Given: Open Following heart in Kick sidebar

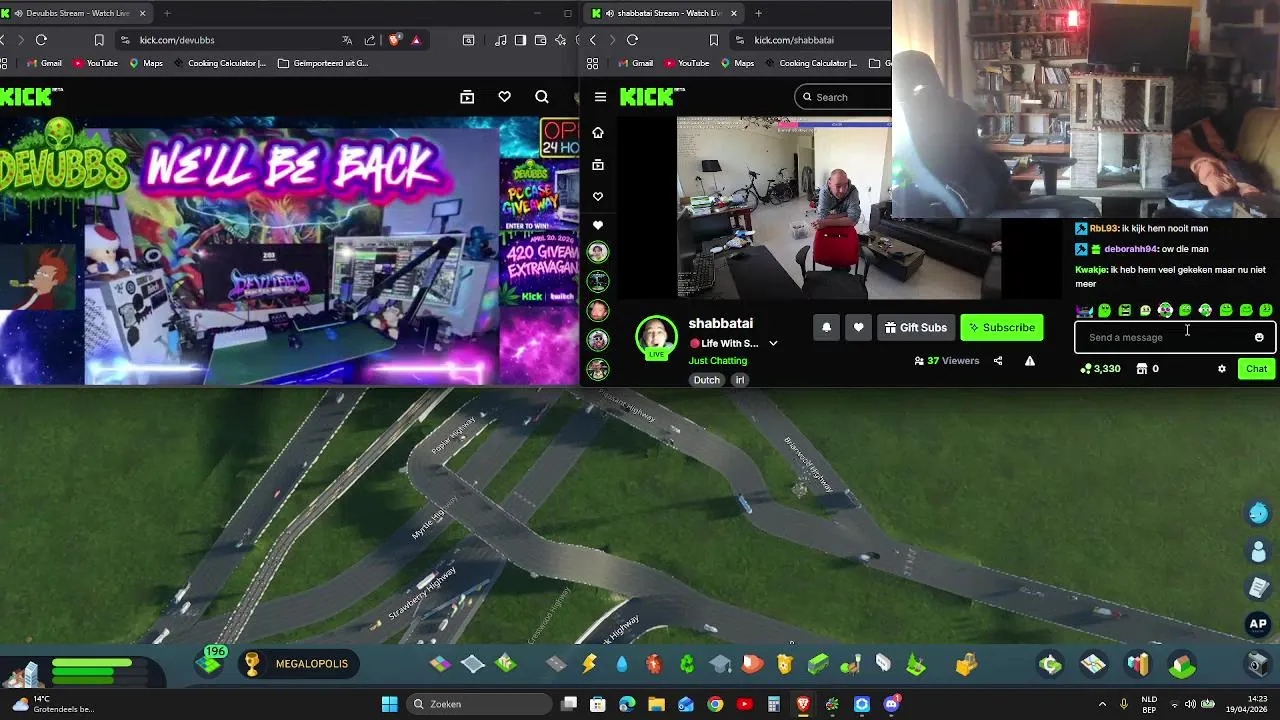Looking at the screenshot, I should click(598, 196).
